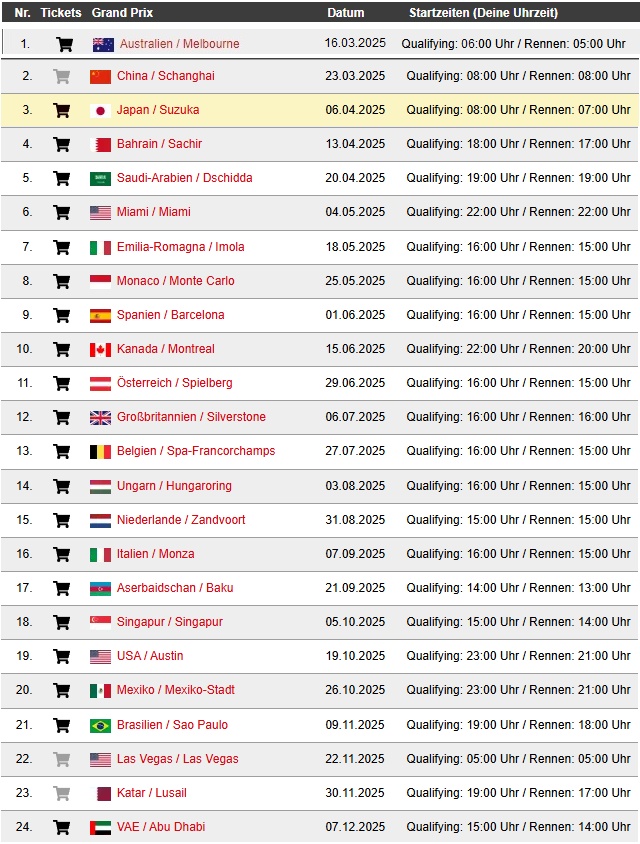Screen dimensions: 640x844
Task: Open the Katar / Lusail link
Action: pos(151,793)
